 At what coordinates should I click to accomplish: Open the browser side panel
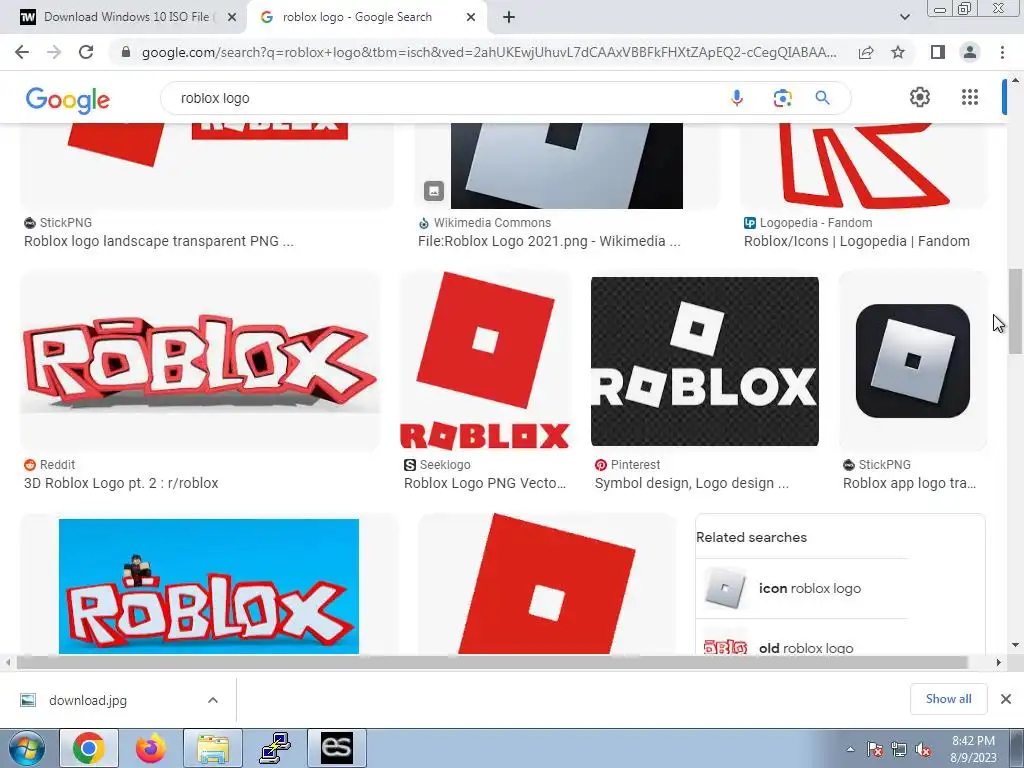coord(937,52)
